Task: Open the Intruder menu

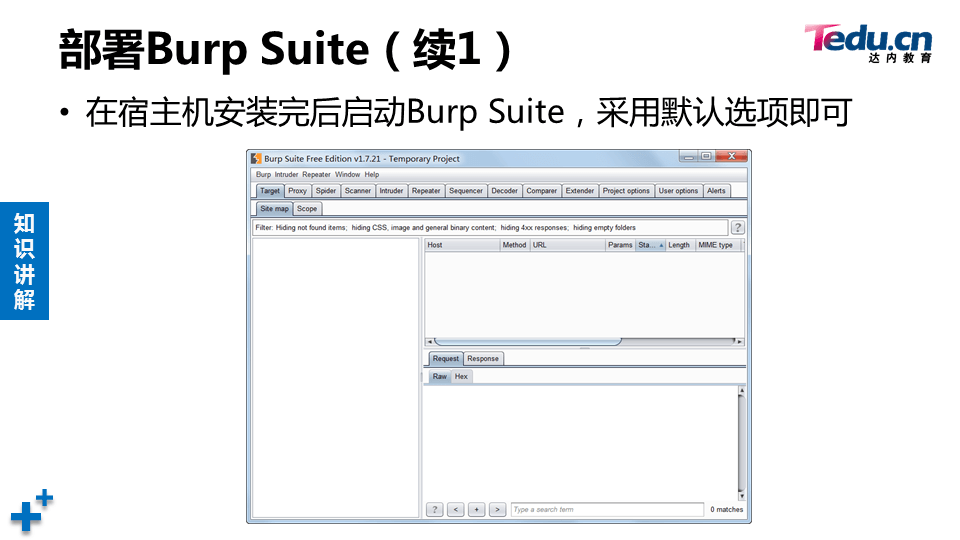Action: click(286, 174)
